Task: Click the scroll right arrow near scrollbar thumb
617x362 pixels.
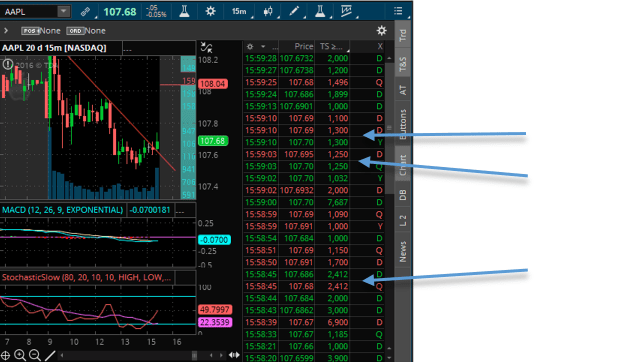Action: [222, 355]
